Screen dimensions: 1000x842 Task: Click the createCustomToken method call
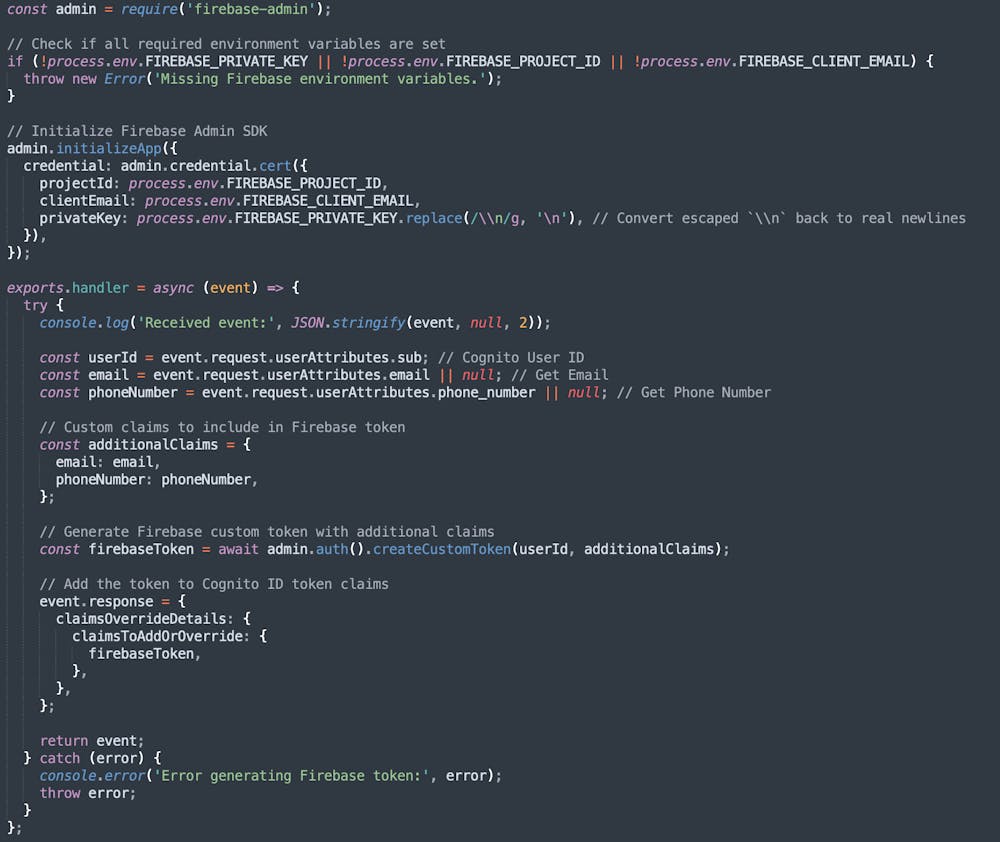[442, 549]
